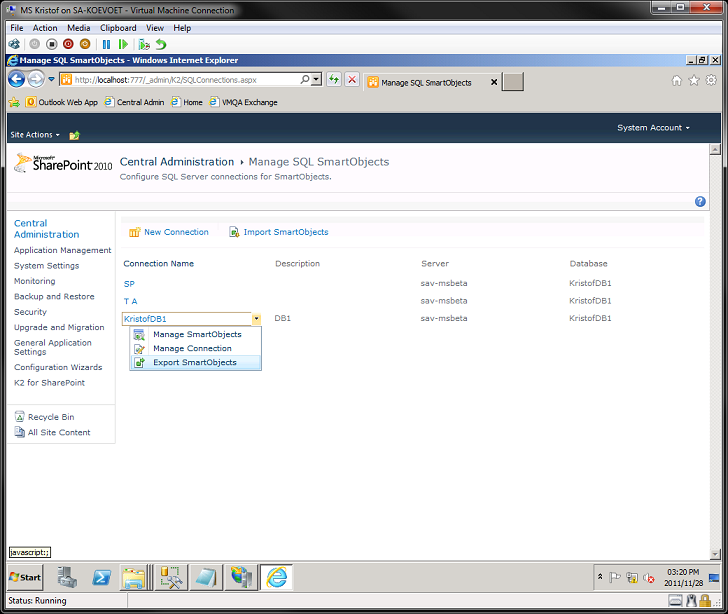Open the Outlook Web App favorite
This screenshot has width=728, height=614.
click(62, 102)
